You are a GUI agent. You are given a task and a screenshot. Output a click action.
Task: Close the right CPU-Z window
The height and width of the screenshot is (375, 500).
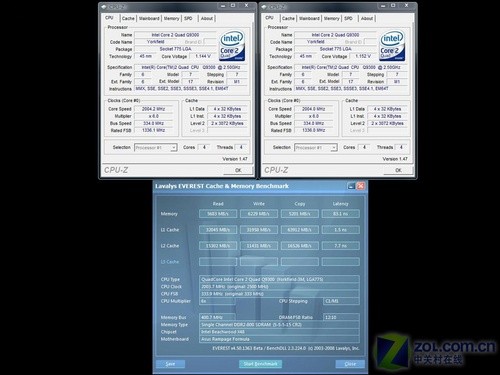pyautogui.click(x=406, y=6)
